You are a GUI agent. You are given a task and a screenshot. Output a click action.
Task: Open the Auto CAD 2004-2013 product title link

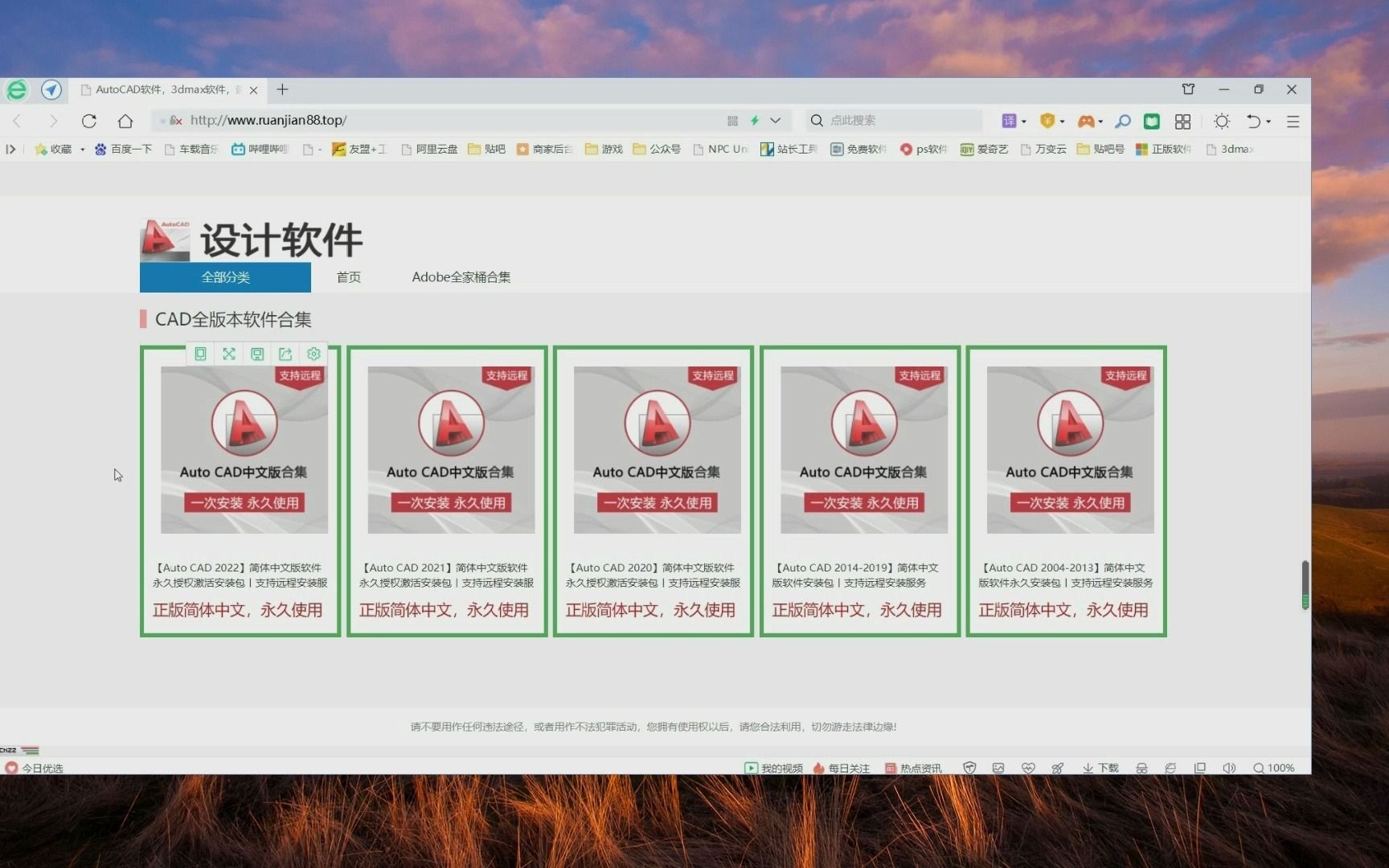pos(1066,575)
